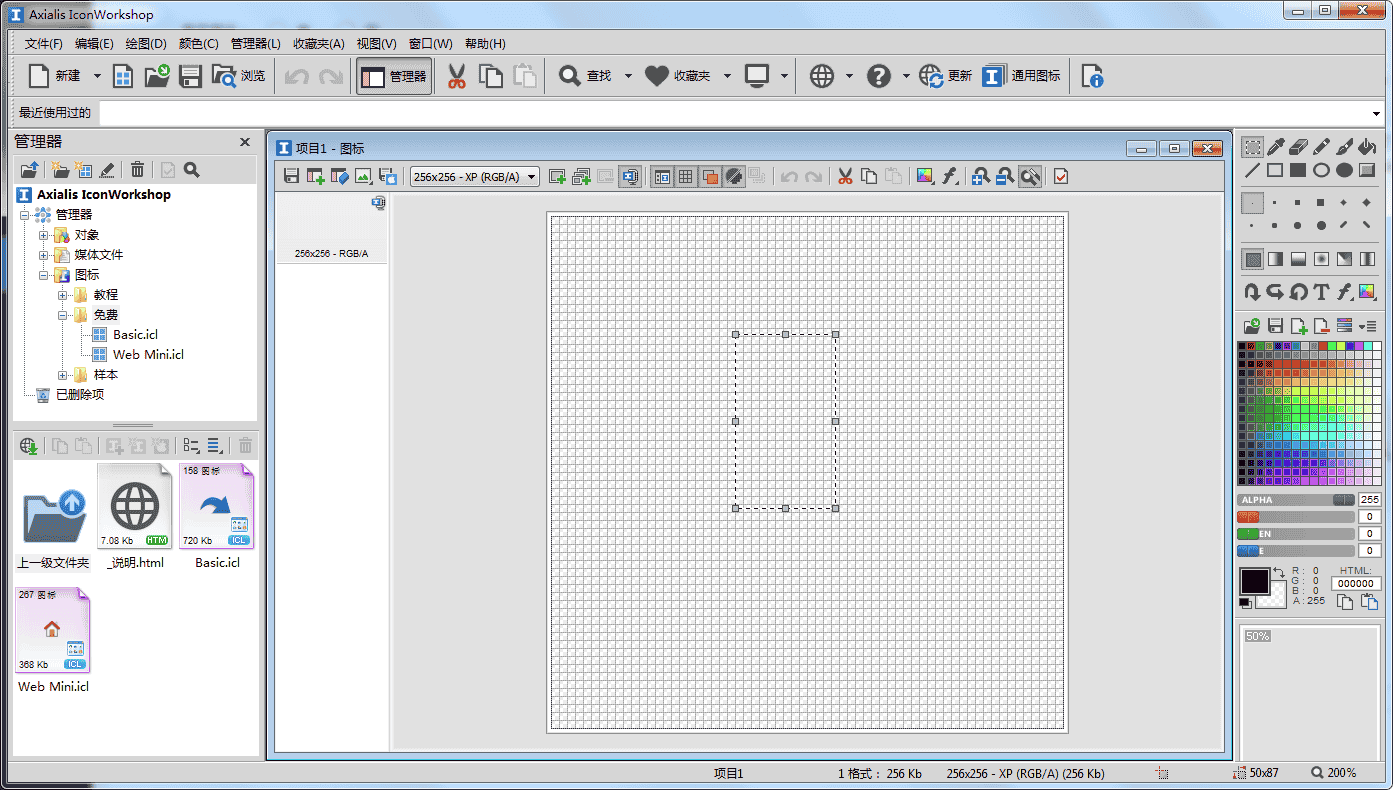Expand the 教程 folder in the tree

point(62,295)
